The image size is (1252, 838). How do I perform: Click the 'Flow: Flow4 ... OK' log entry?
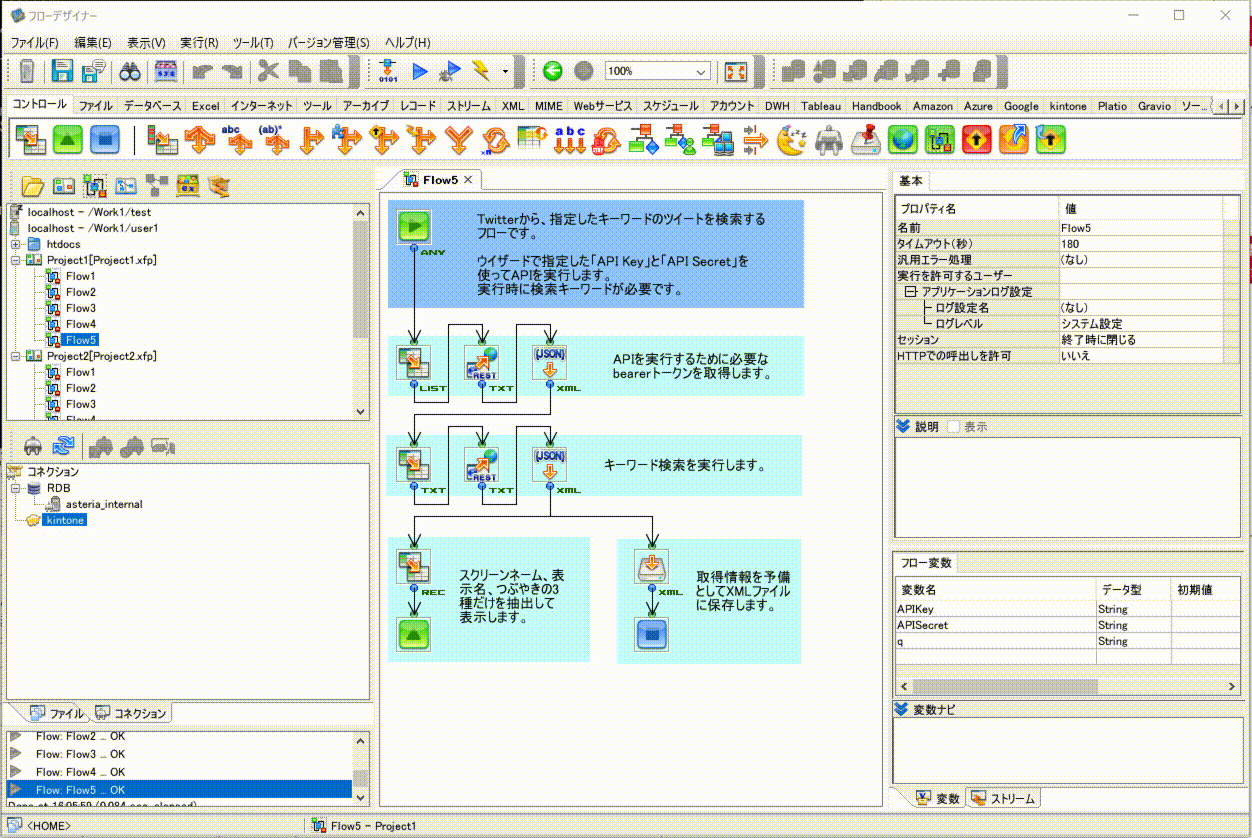(x=179, y=772)
